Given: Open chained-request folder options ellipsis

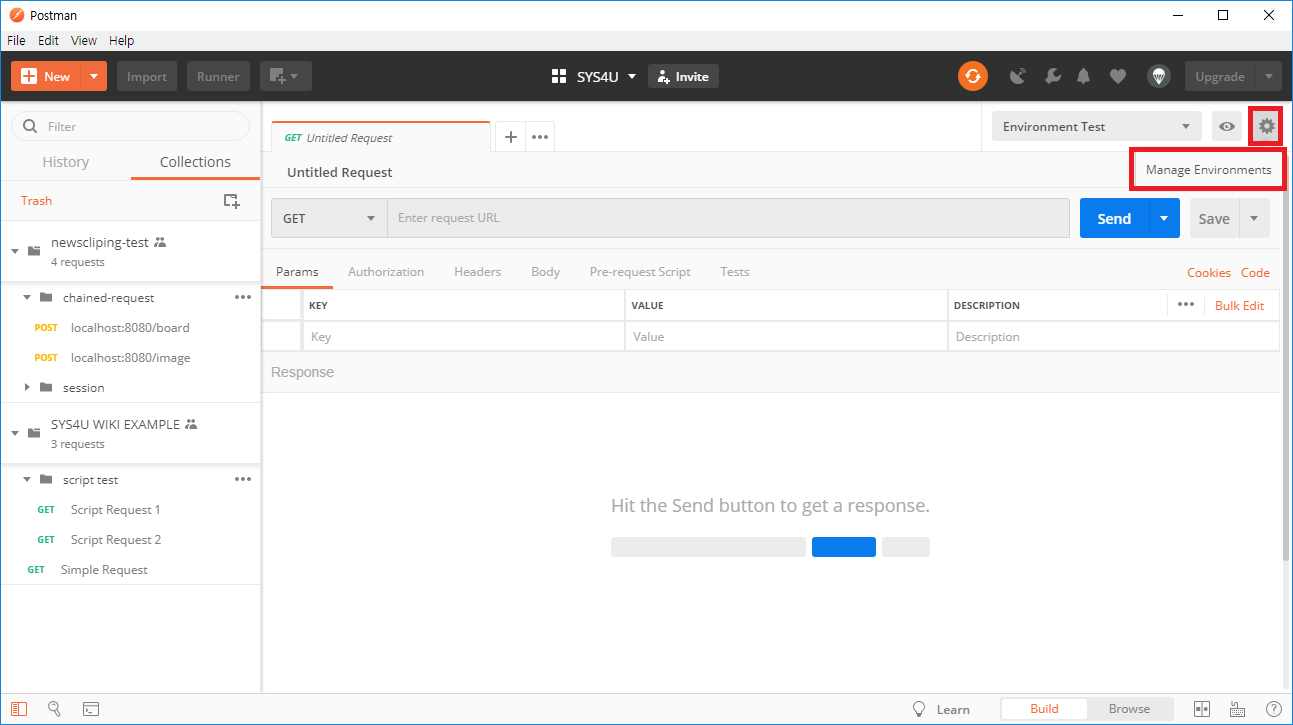Looking at the screenshot, I should 243,297.
